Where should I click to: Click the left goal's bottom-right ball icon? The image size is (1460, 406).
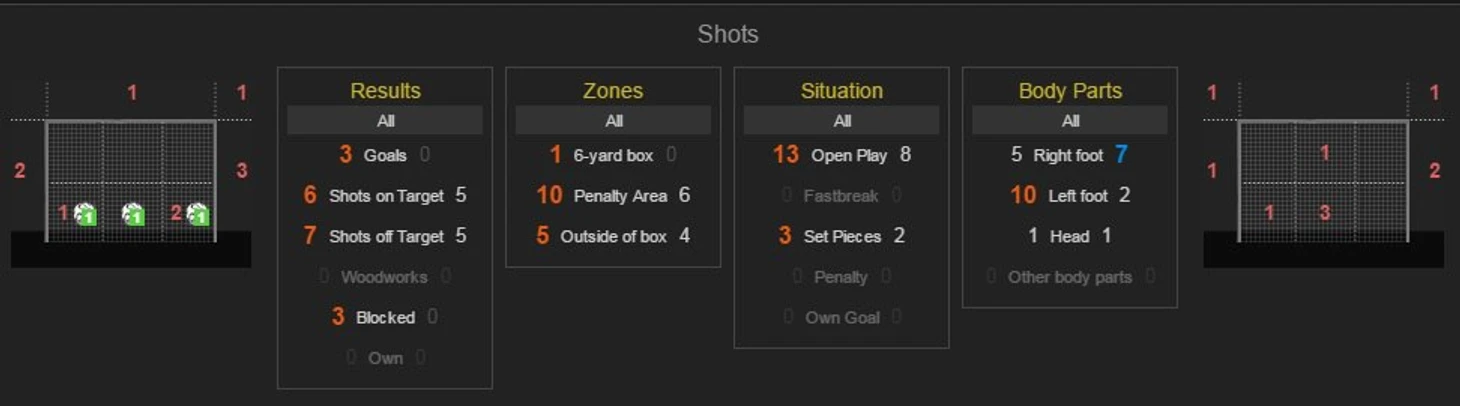(197, 214)
